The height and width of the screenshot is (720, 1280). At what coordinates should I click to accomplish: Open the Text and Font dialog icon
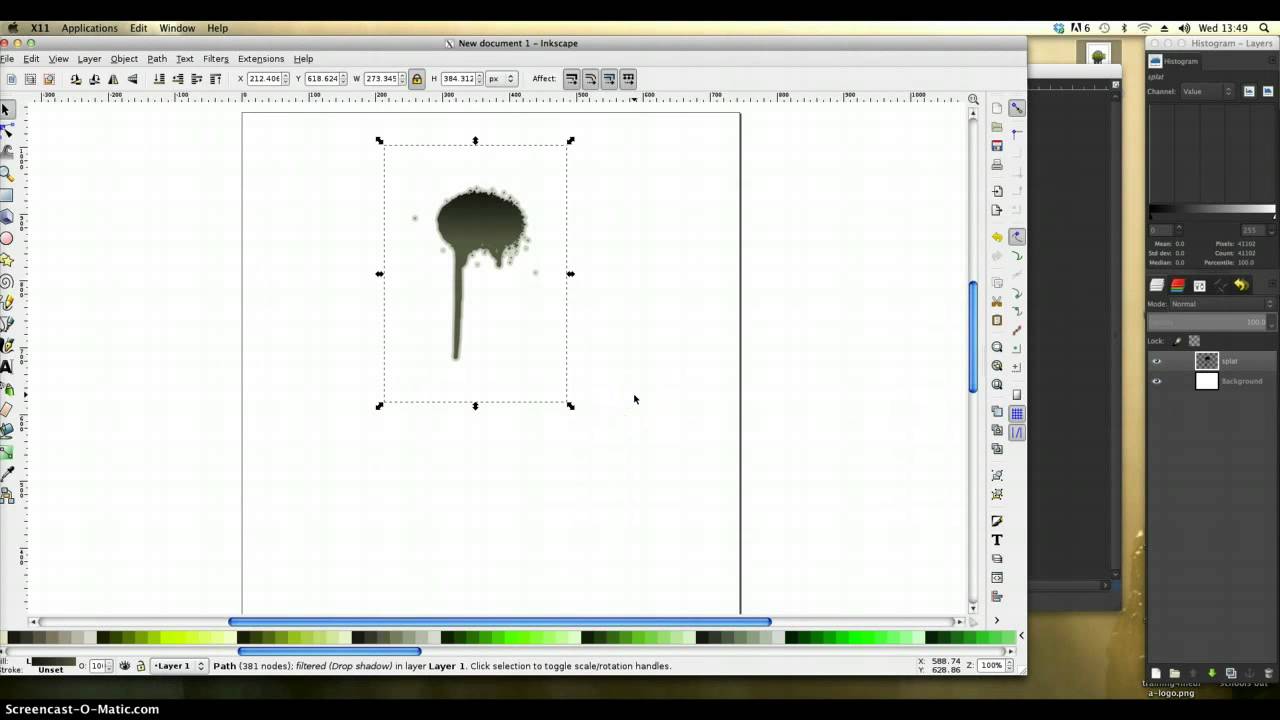(997, 540)
